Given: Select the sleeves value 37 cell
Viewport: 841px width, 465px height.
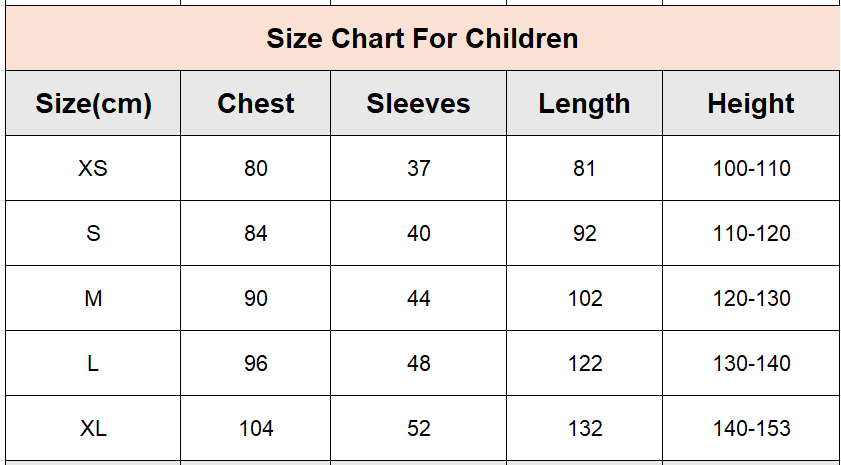Looking at the screenshot, I should pyautogui.click(x=418, y=168).
